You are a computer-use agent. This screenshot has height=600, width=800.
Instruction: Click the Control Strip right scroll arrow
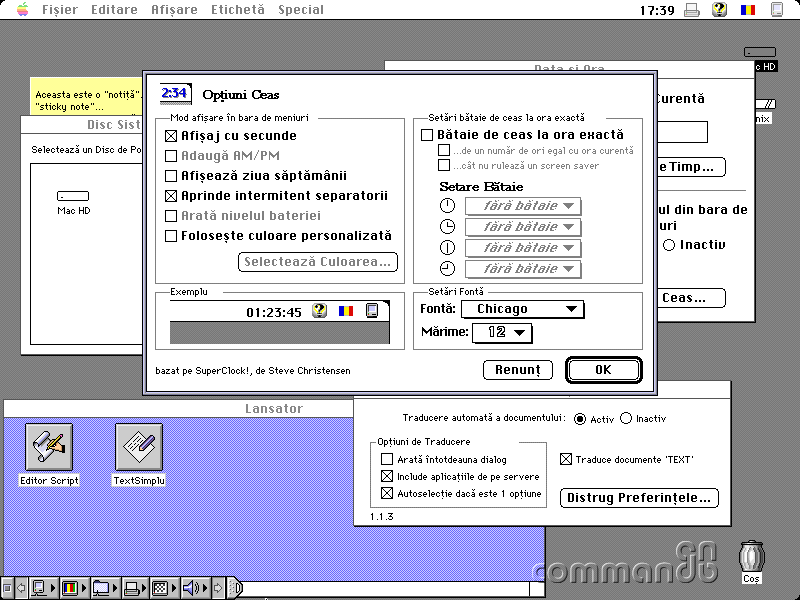pos(218,588)
